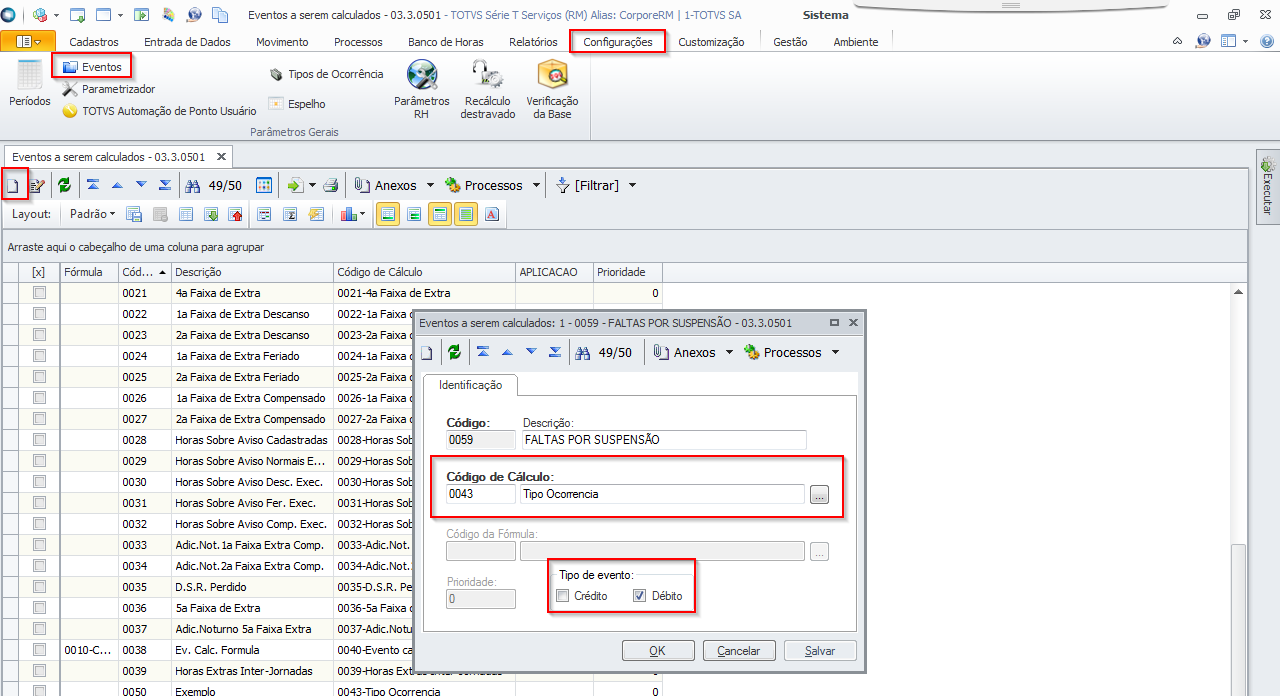Screen dimensions: 1280x696
Task: Select the Configurações ribbon tab
Action: 618,42
